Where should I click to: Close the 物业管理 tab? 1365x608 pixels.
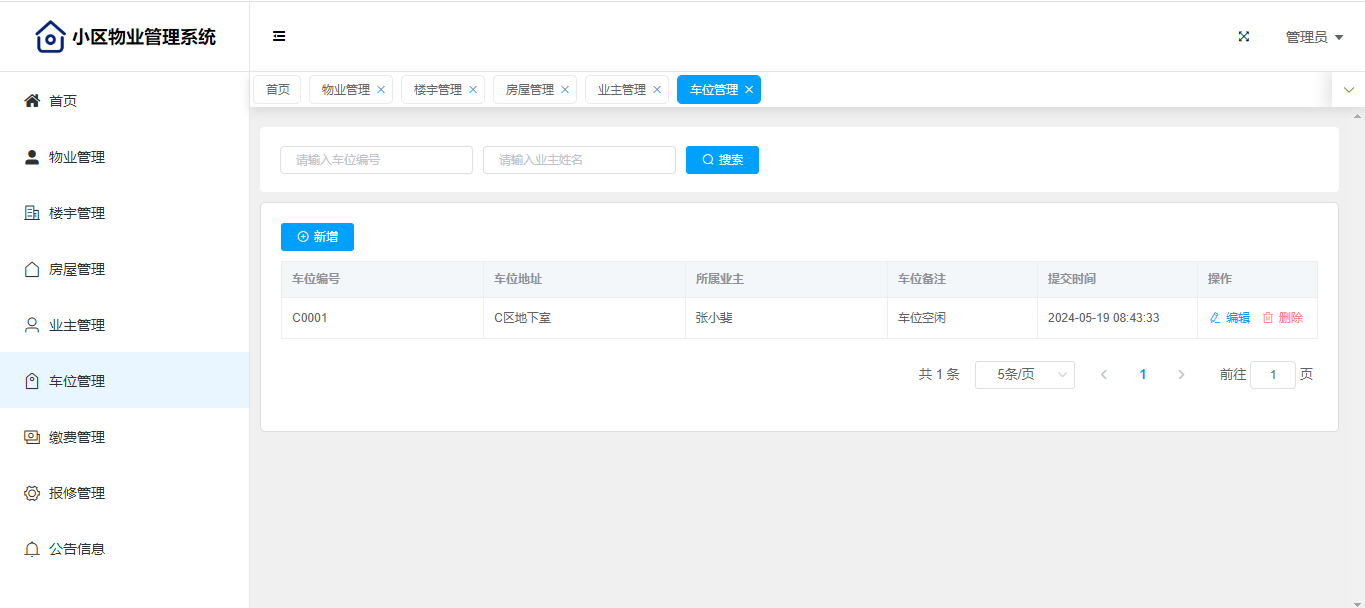point(381,90)
